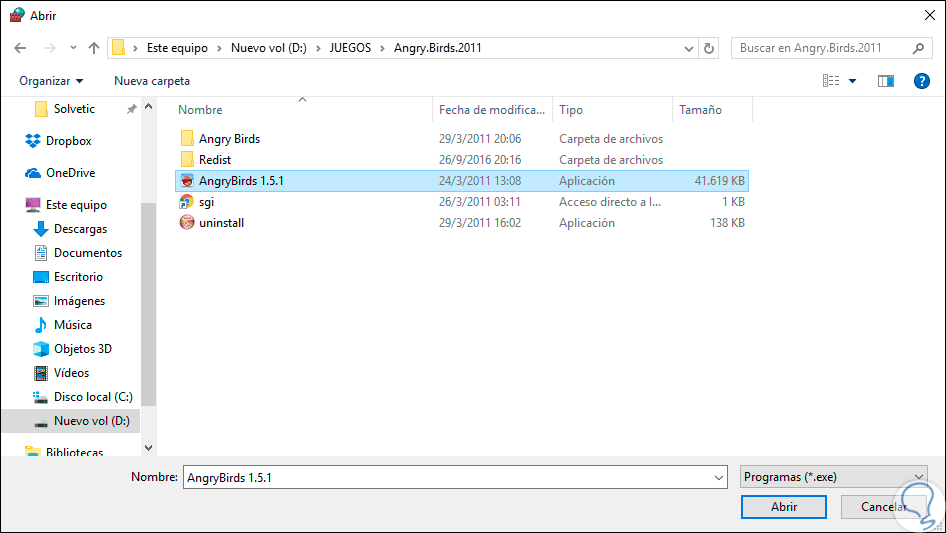The image size is (946, 533).
Task: Select the Redist folder icon
Action: [187, 160]
